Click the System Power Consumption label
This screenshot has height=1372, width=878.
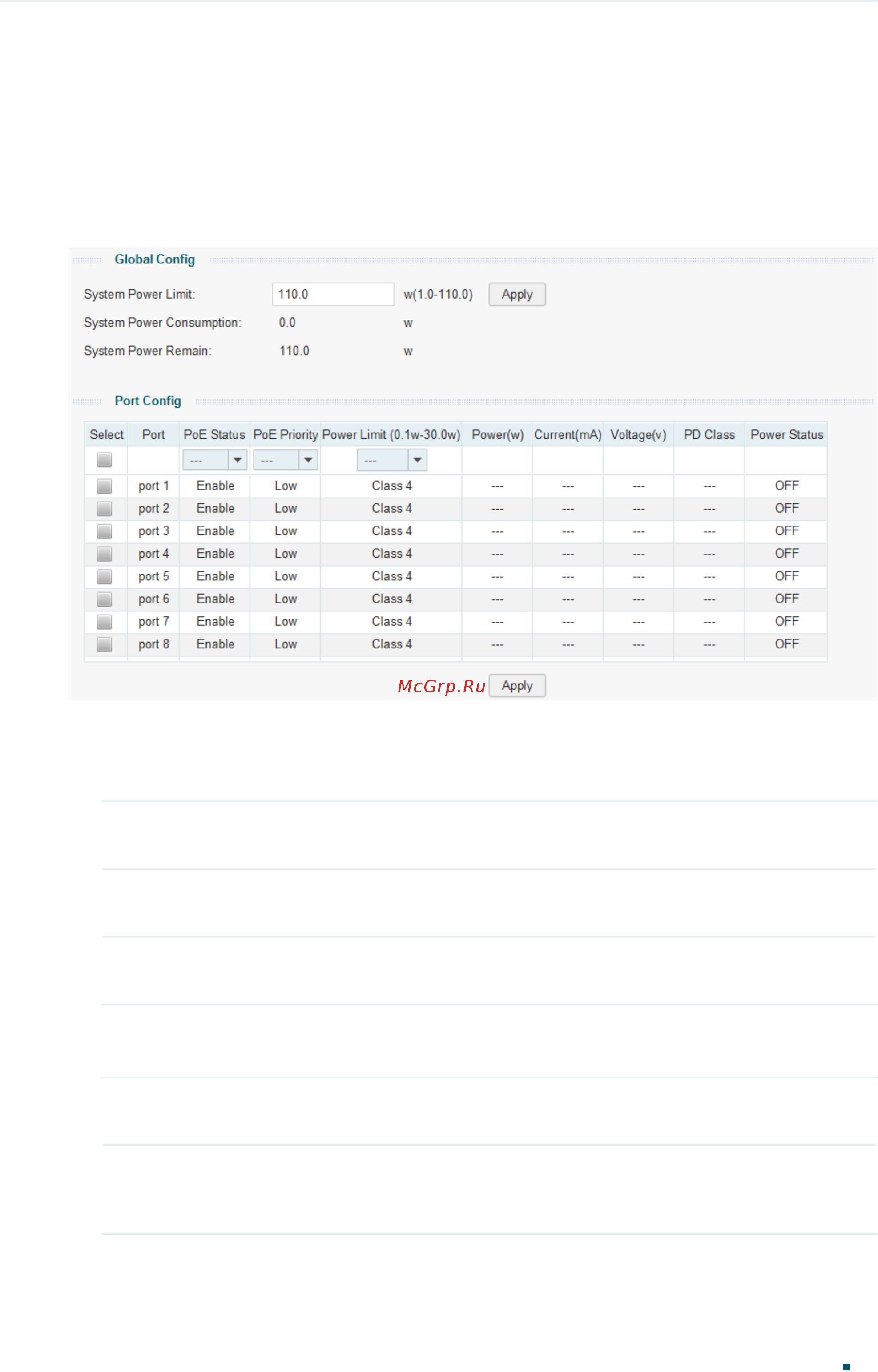pos(162,323)
